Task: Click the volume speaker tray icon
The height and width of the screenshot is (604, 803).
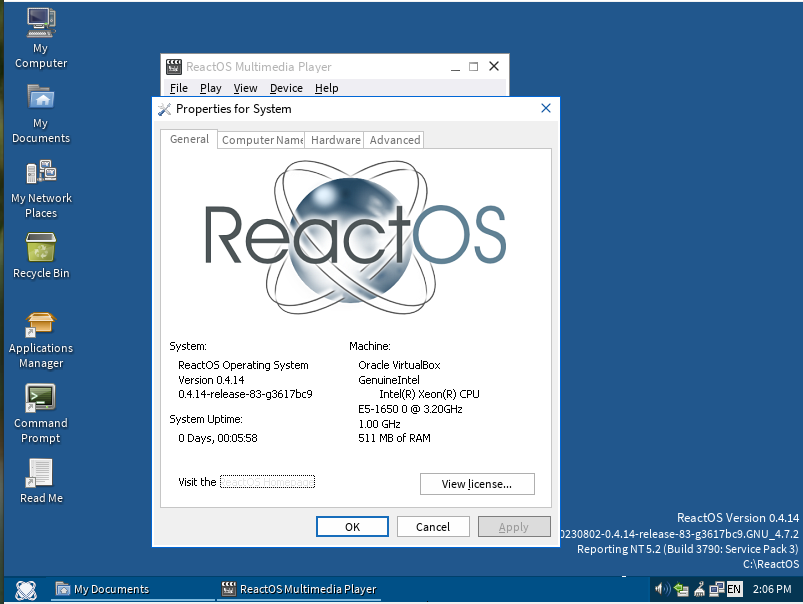Action: click(662, 589)
